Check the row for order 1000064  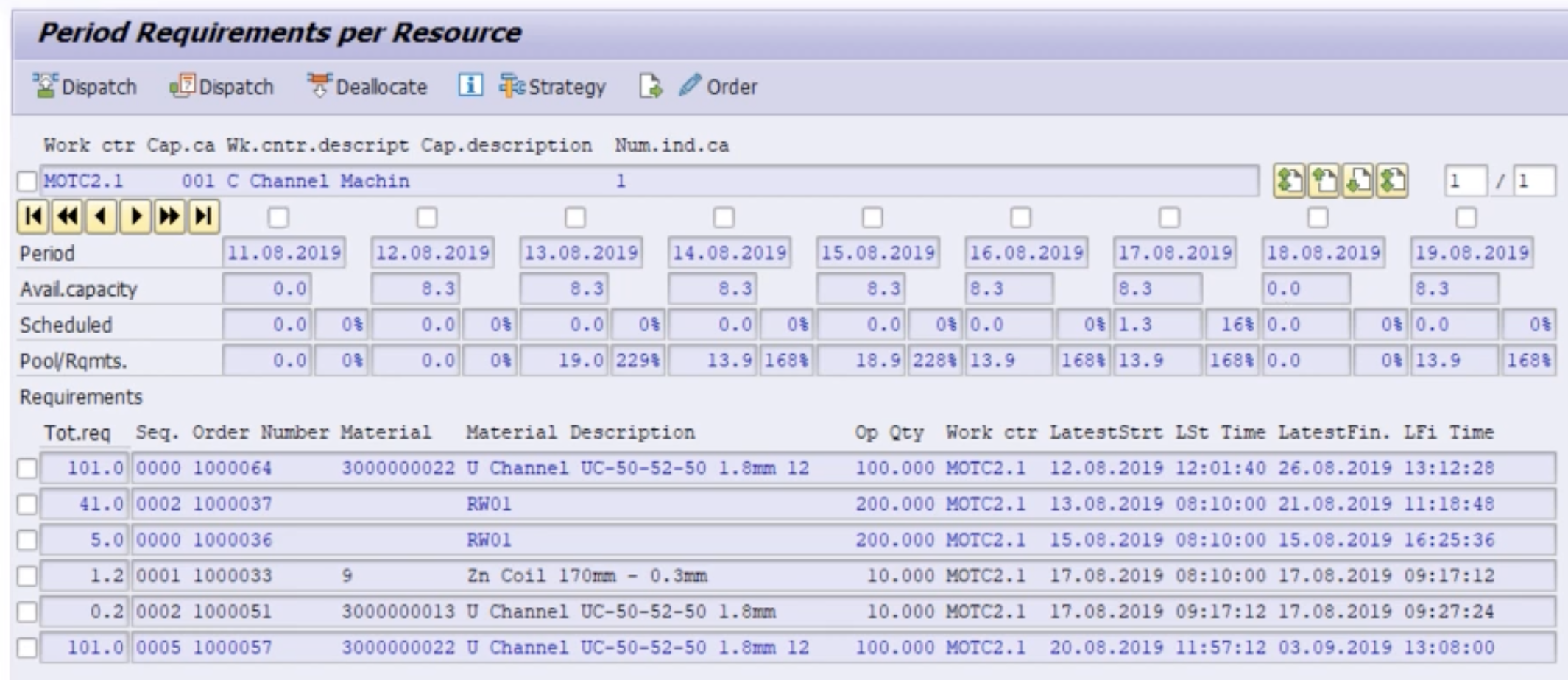click(x=27, y=468)
